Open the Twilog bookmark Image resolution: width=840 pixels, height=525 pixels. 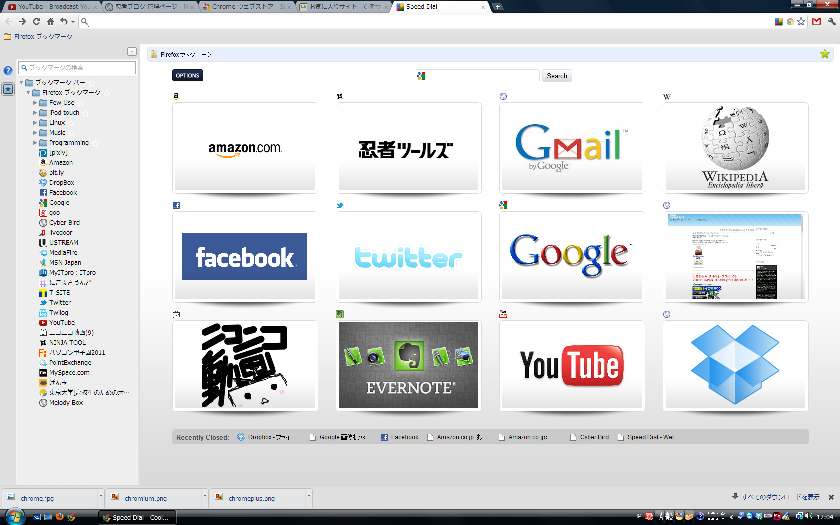coord(54,312)
